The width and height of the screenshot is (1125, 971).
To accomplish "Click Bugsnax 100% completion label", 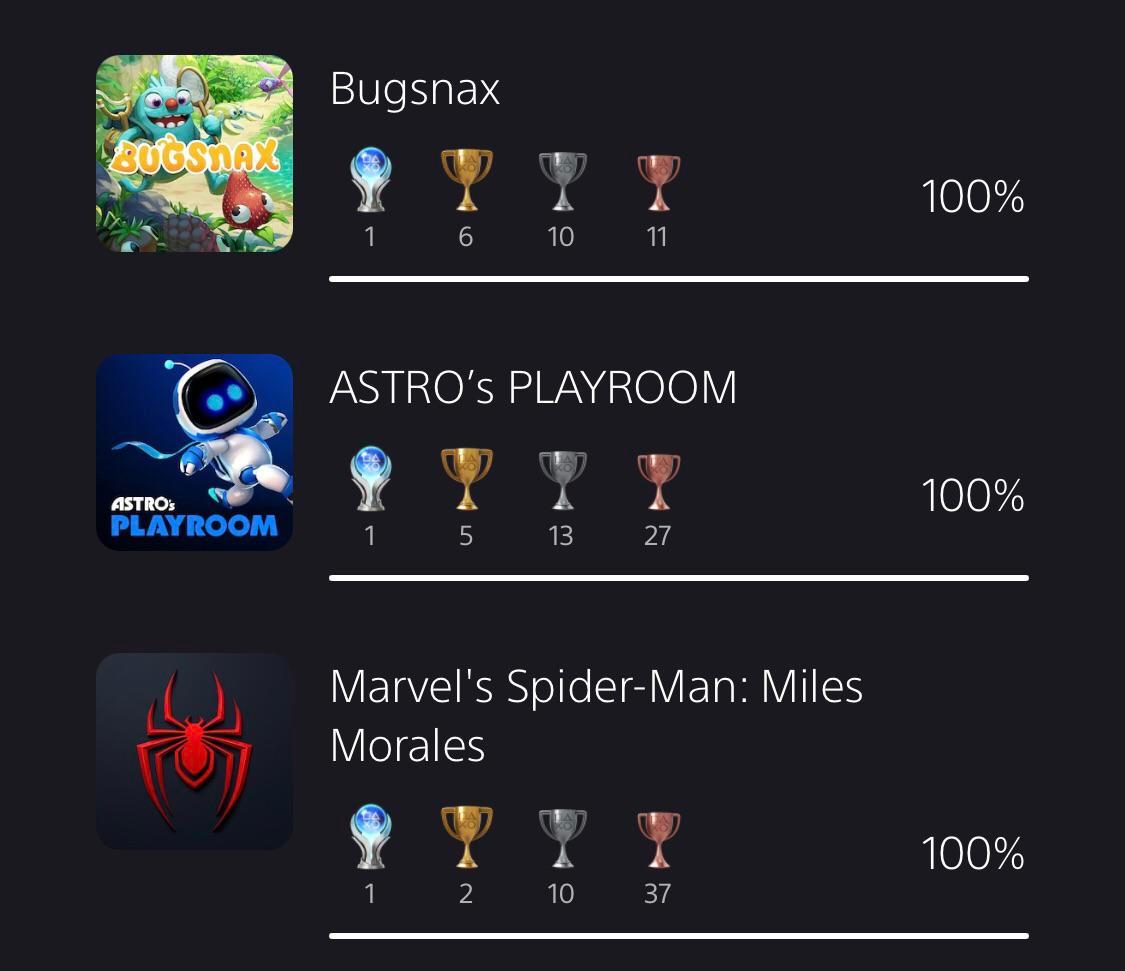I will click(x=972, y=197).
